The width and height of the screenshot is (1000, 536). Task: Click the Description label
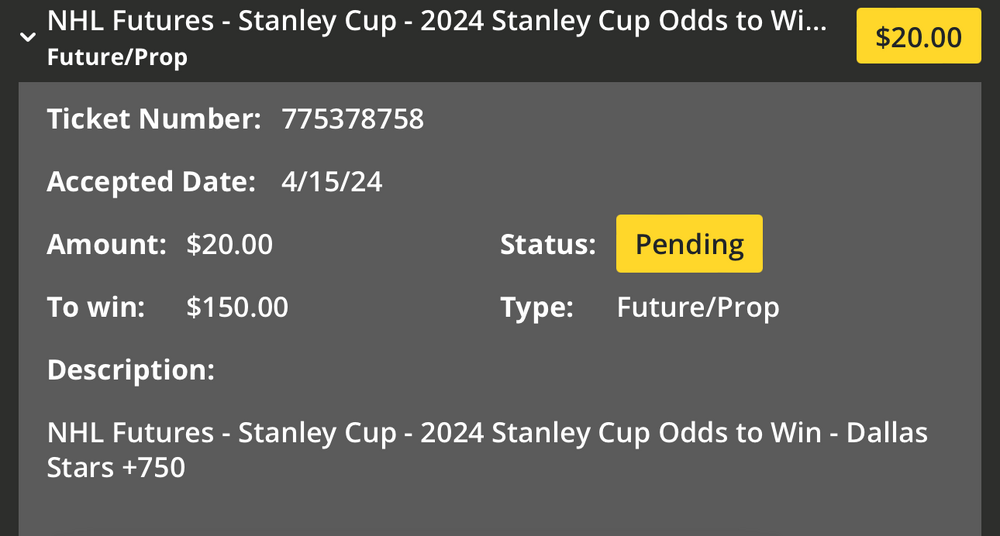(x=131, y=370)
